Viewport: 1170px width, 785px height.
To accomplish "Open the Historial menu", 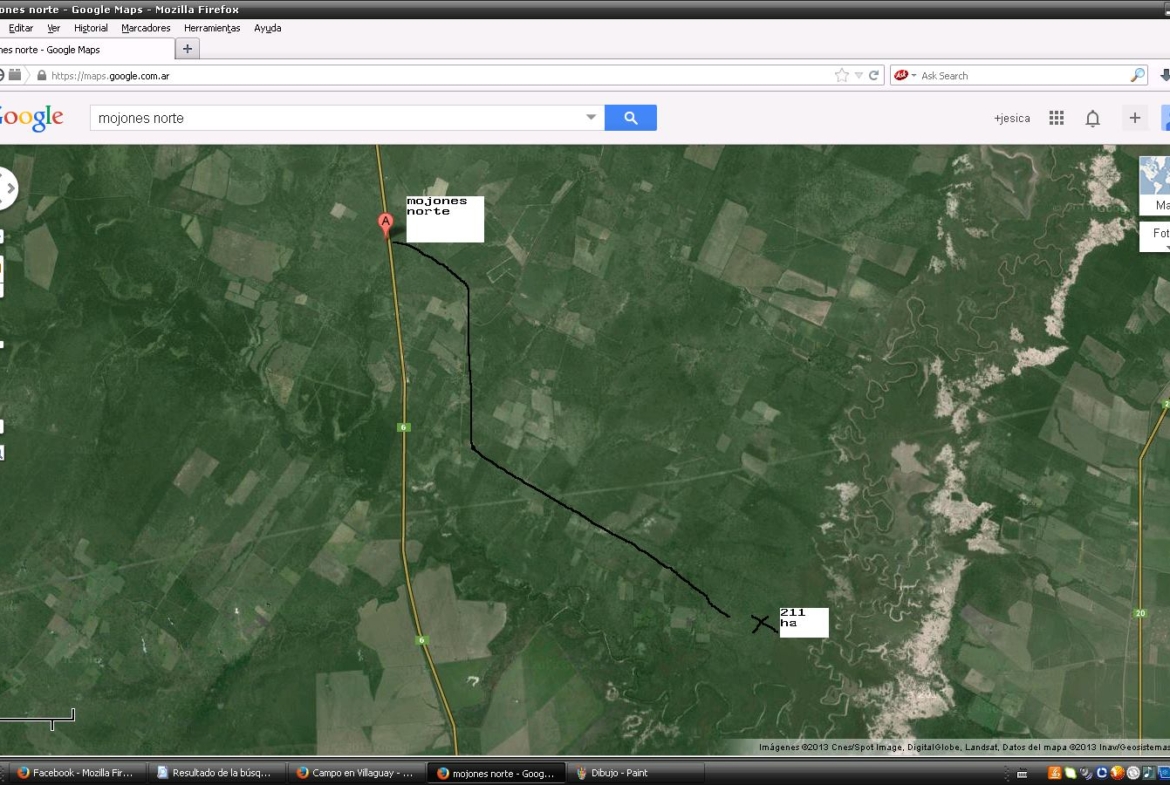I will click(91, 28).
